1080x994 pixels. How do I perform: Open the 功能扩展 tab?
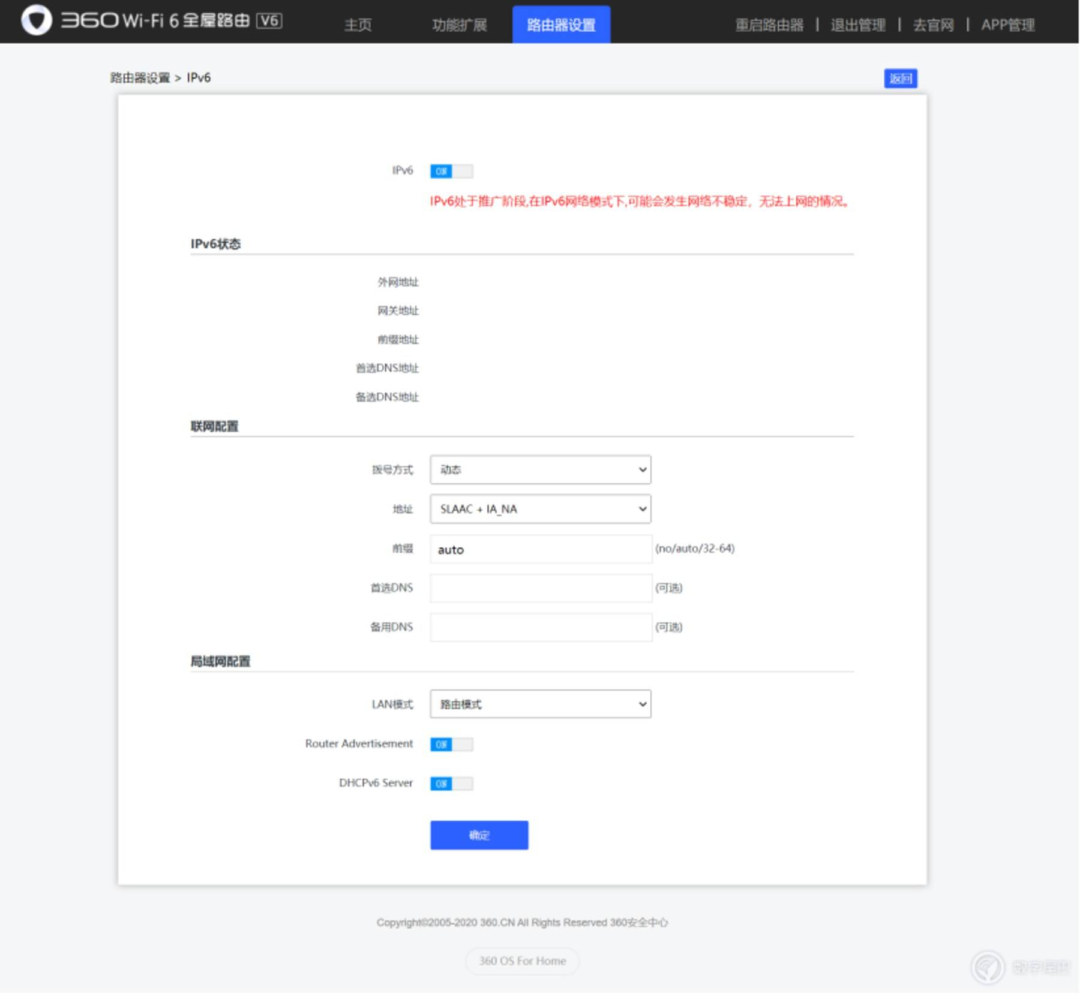click(459, 25)
